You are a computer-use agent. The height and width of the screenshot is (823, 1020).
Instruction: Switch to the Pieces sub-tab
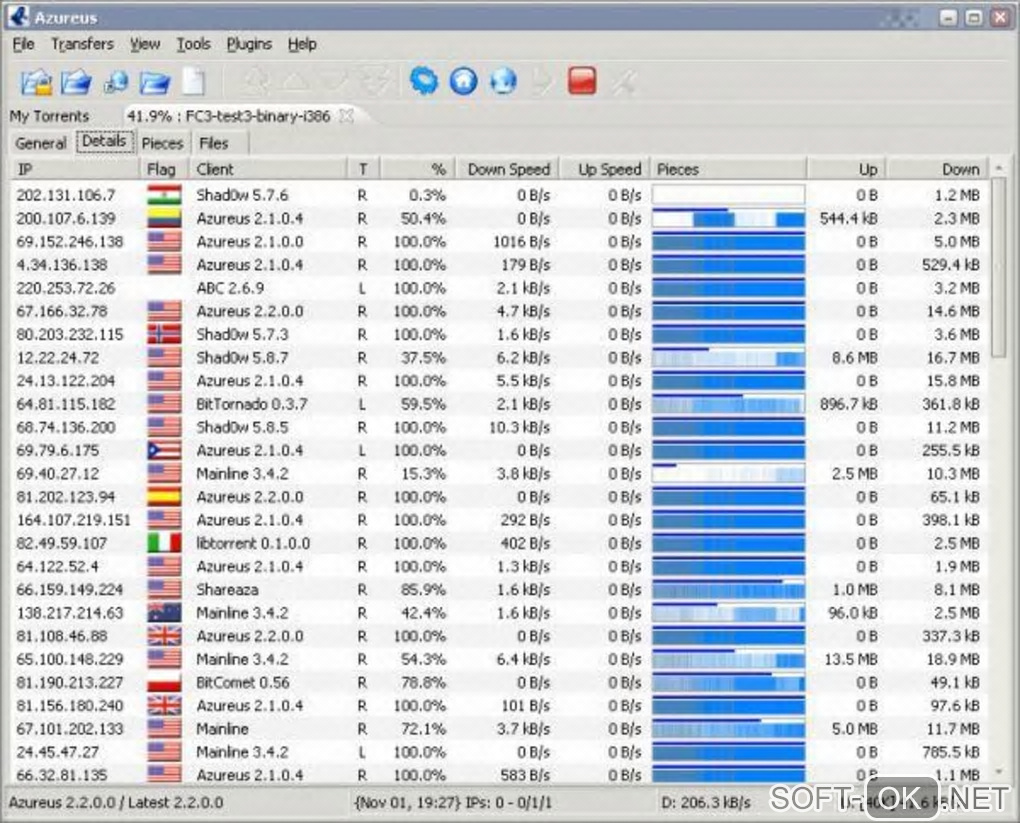(162, 143)
